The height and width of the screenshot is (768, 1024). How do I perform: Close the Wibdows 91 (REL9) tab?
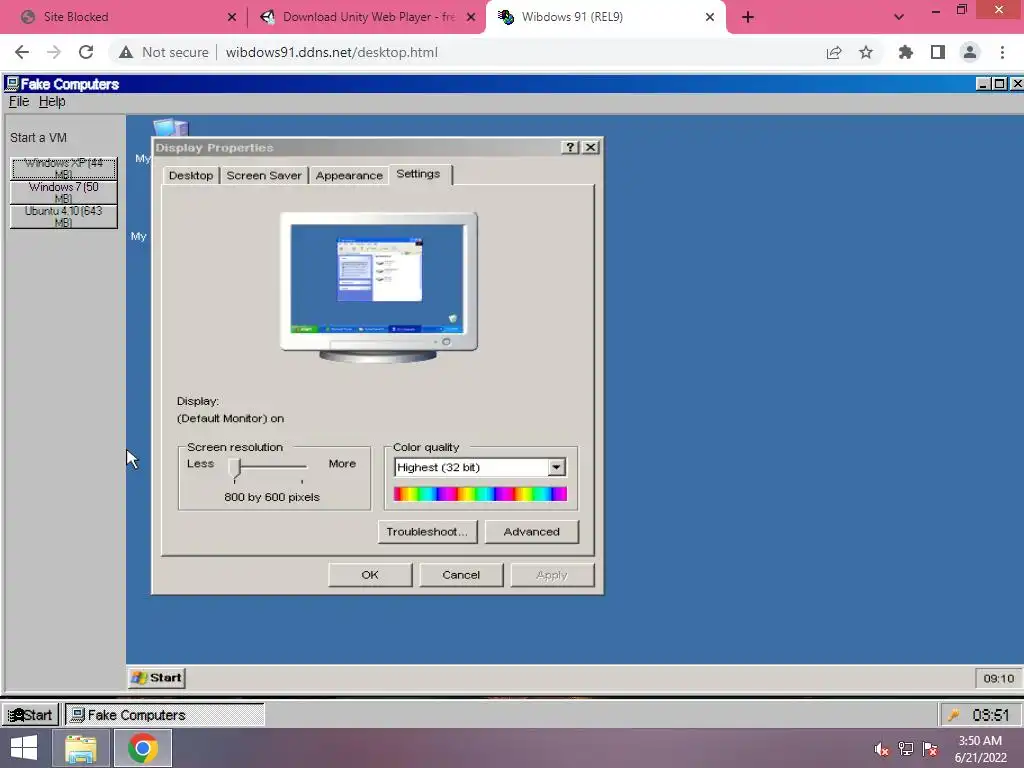710,17
